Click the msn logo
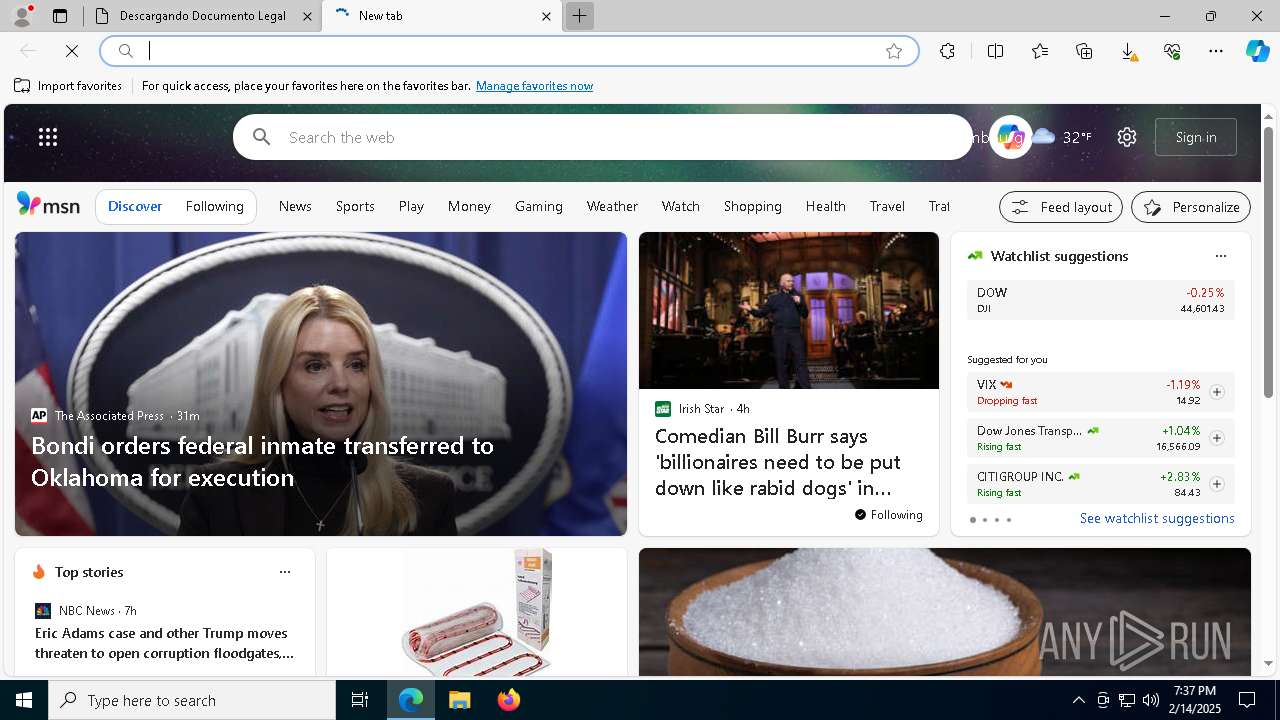 pos(48,205)
